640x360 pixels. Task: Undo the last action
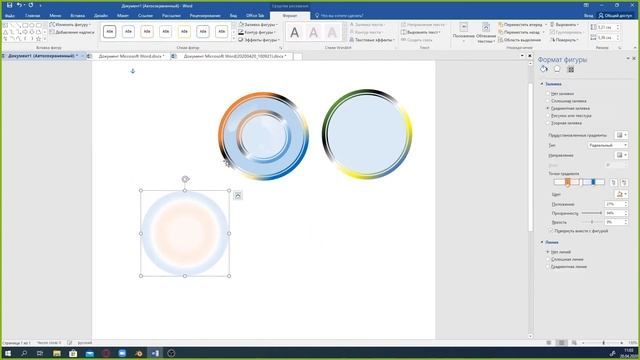pyautogui.click(x=19, y=5)
